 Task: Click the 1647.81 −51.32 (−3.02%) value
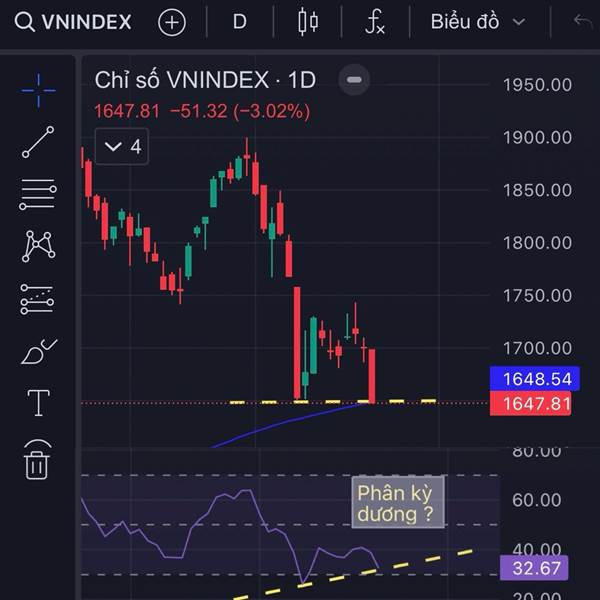tap(202, 111)
